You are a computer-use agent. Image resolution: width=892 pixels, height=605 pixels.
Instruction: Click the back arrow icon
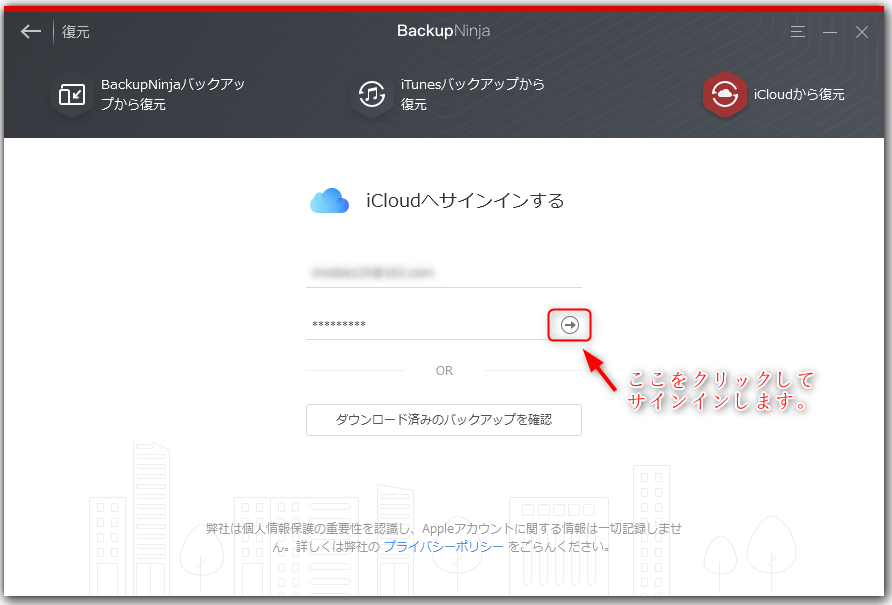click(31, 31)
